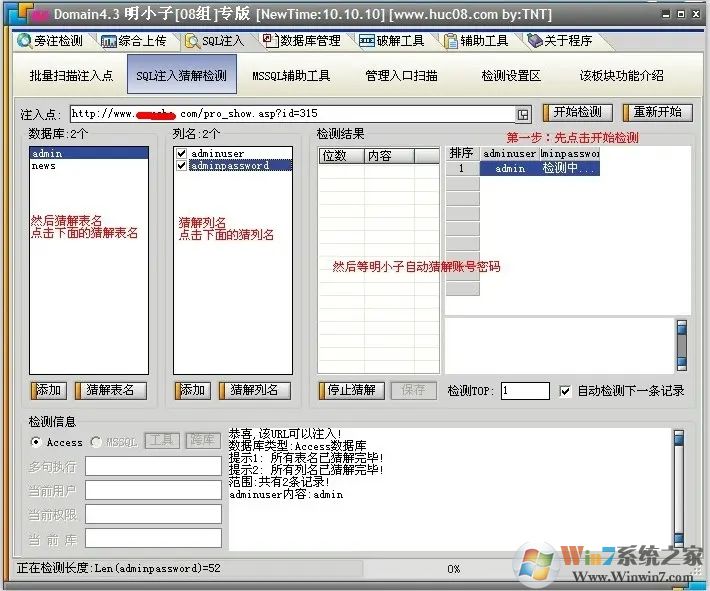Viewport: 710px width, 591px height.
Task: Click the 破解工具 tab icon
Action: (367, 41)
